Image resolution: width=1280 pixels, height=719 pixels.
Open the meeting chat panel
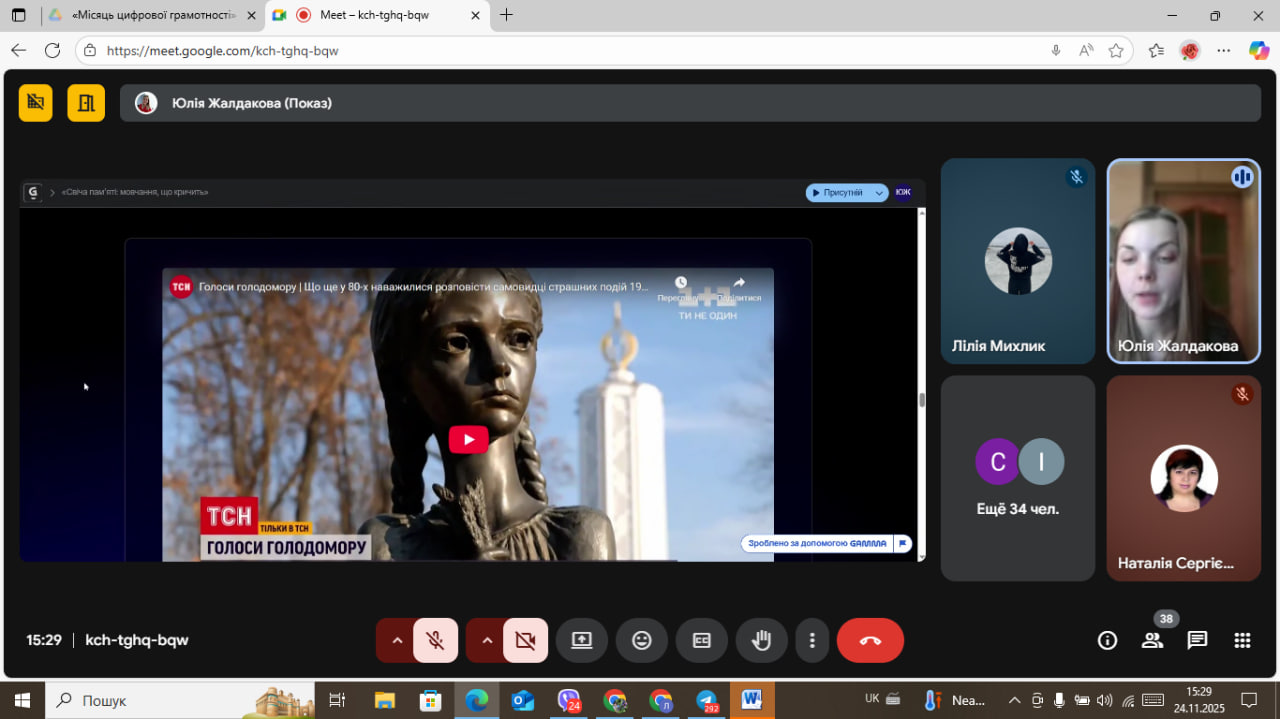click(1197, 641)
